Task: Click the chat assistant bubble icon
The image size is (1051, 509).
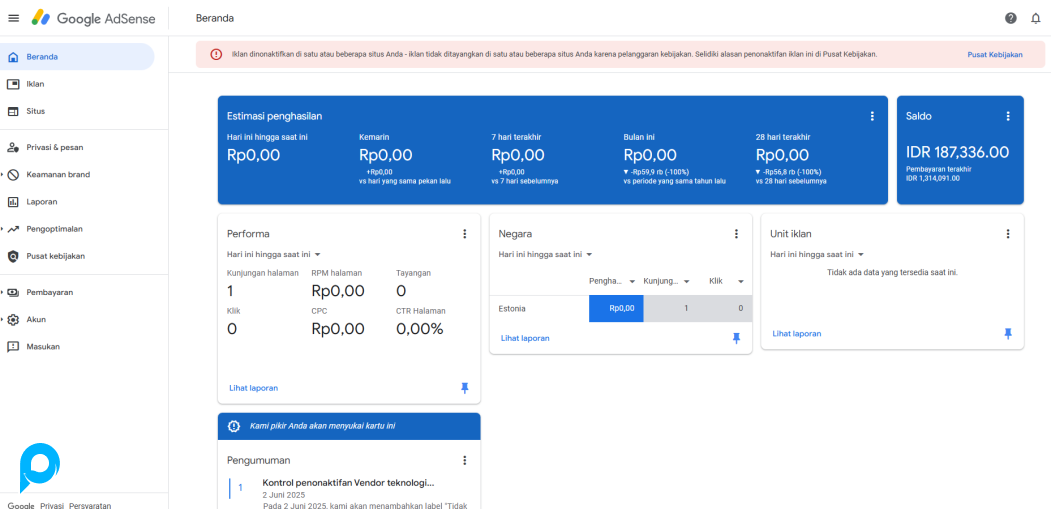Action: [39, 467]
